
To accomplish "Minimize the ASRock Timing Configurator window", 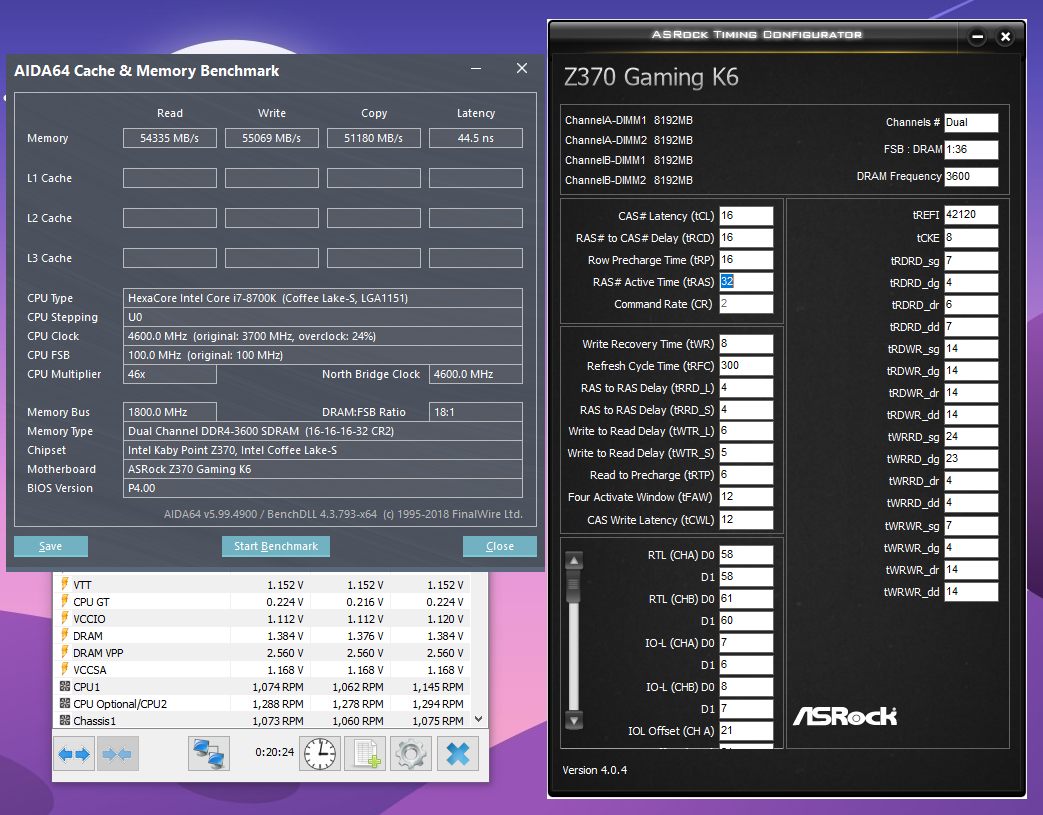I will [977, 37].
